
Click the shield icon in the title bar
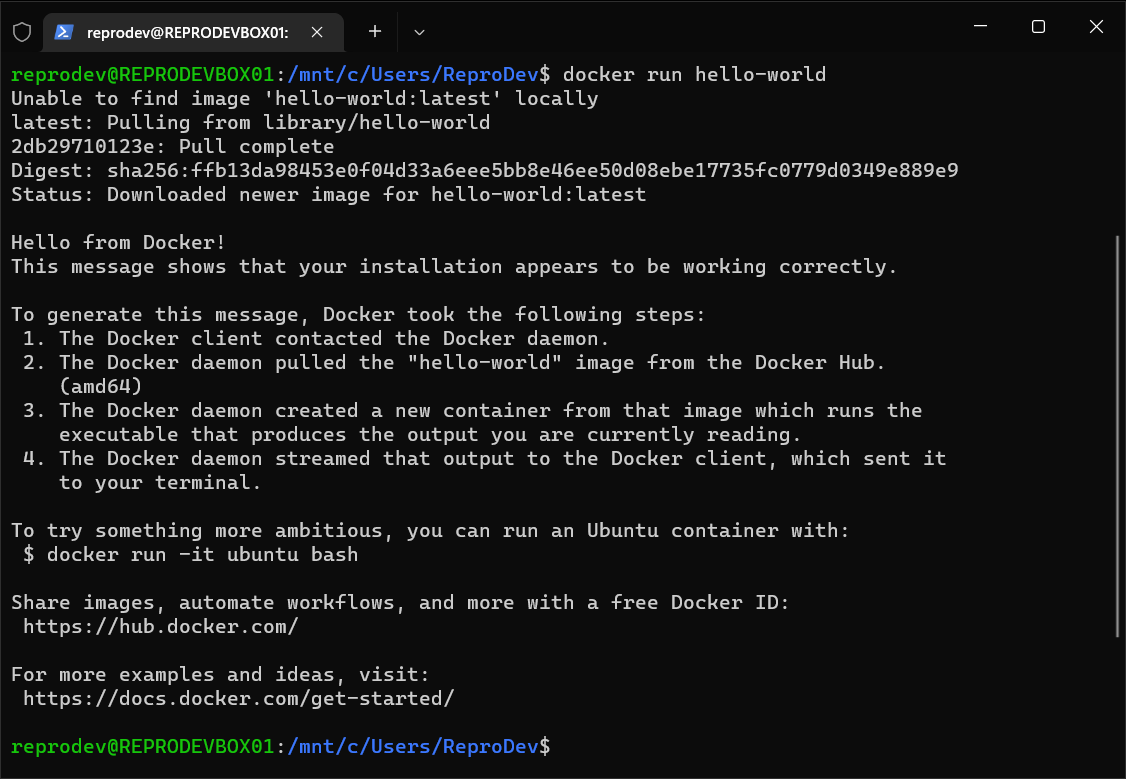click(x=22, y=31)
